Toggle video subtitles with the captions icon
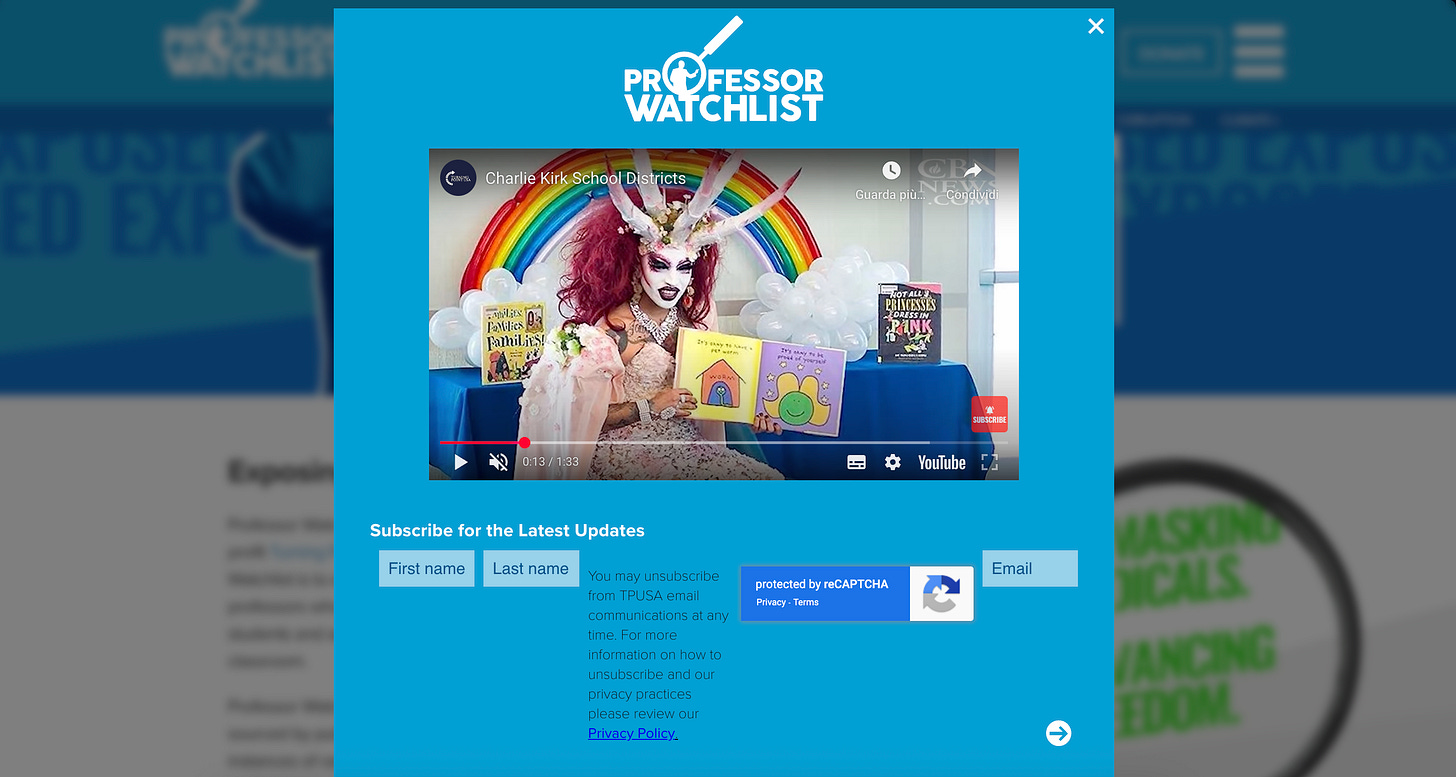The width and height of the screenshot is (1456, 777). click(856, 462)
